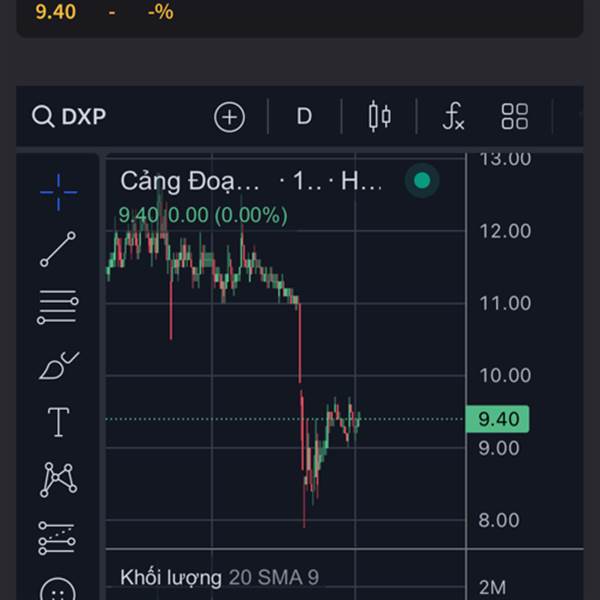This screenshot has height=600, width=600.
Task: Click the 9.40 current price label
Action: click(x=498, y=419)
